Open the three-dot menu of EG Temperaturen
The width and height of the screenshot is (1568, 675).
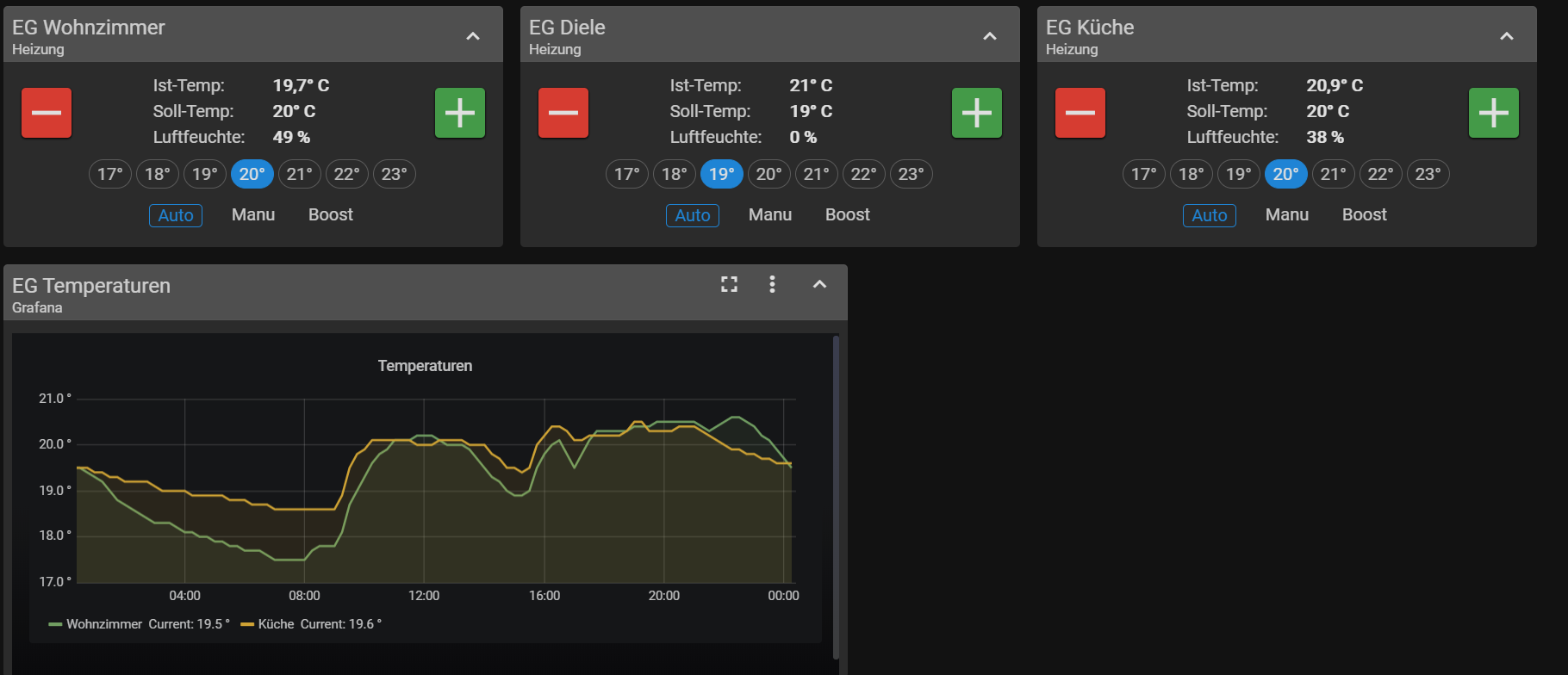tap(772, 284)
